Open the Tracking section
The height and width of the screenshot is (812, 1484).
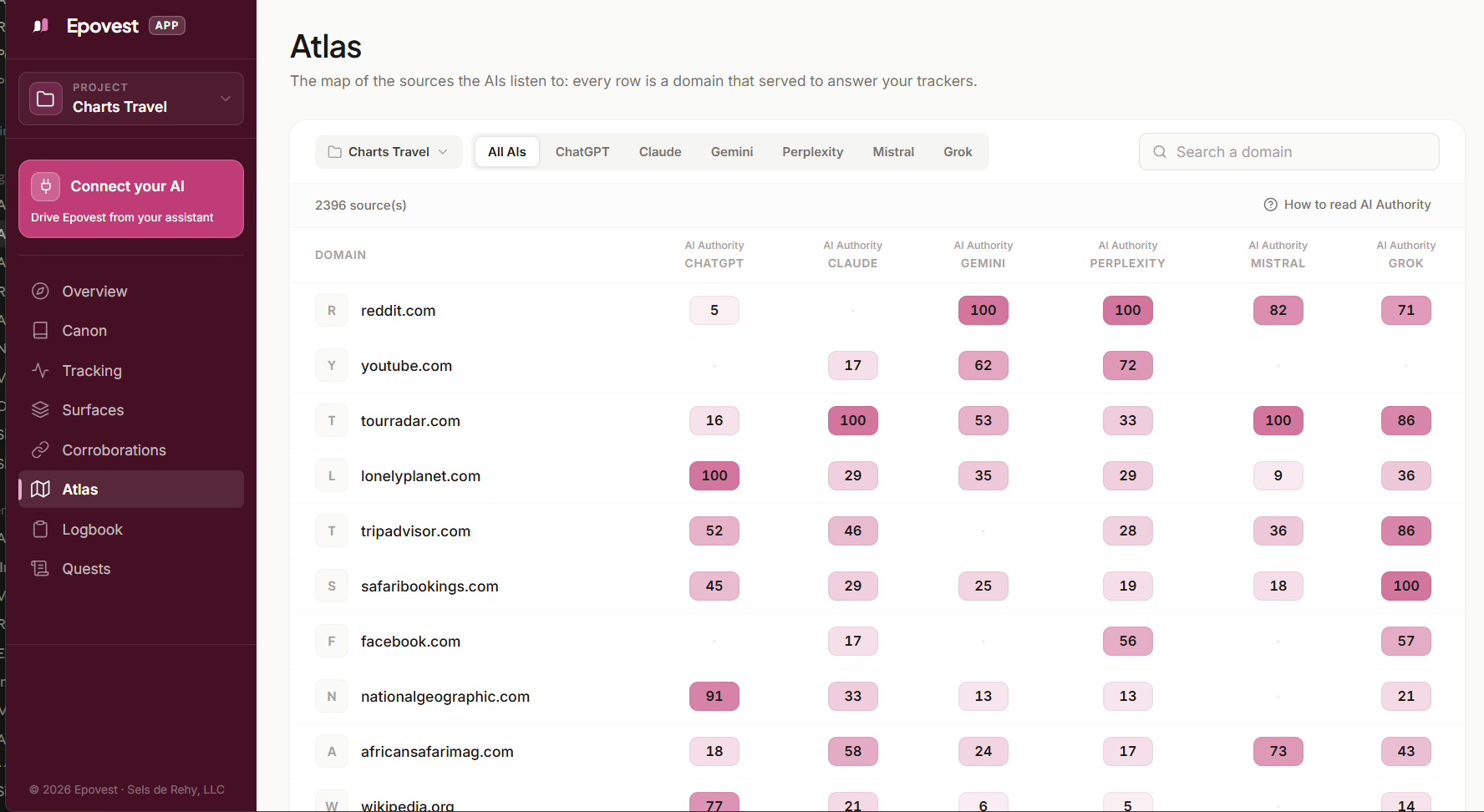pos(131,370)
